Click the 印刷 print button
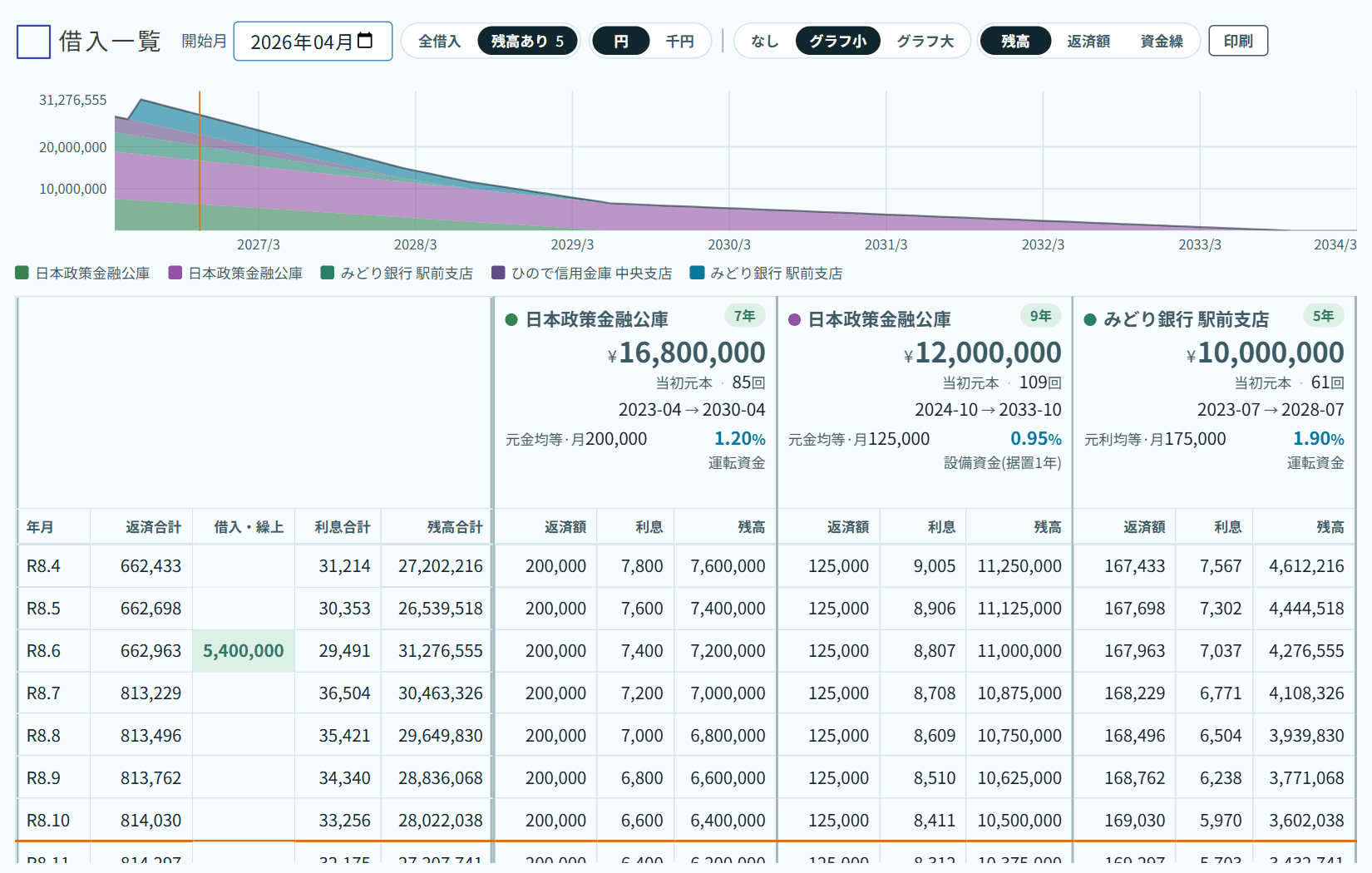Image resolution: width=1372 pixels, height=873 pixels. pyautogui.click(x=1238, y=41)
